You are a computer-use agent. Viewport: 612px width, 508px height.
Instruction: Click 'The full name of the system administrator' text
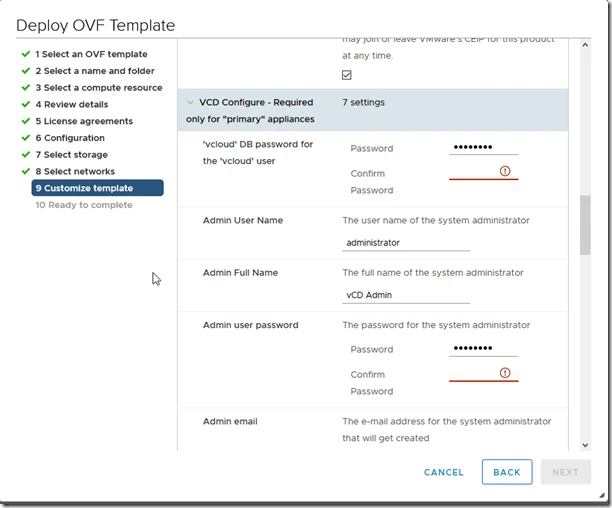pyautogui.click(x=433, y=273)
